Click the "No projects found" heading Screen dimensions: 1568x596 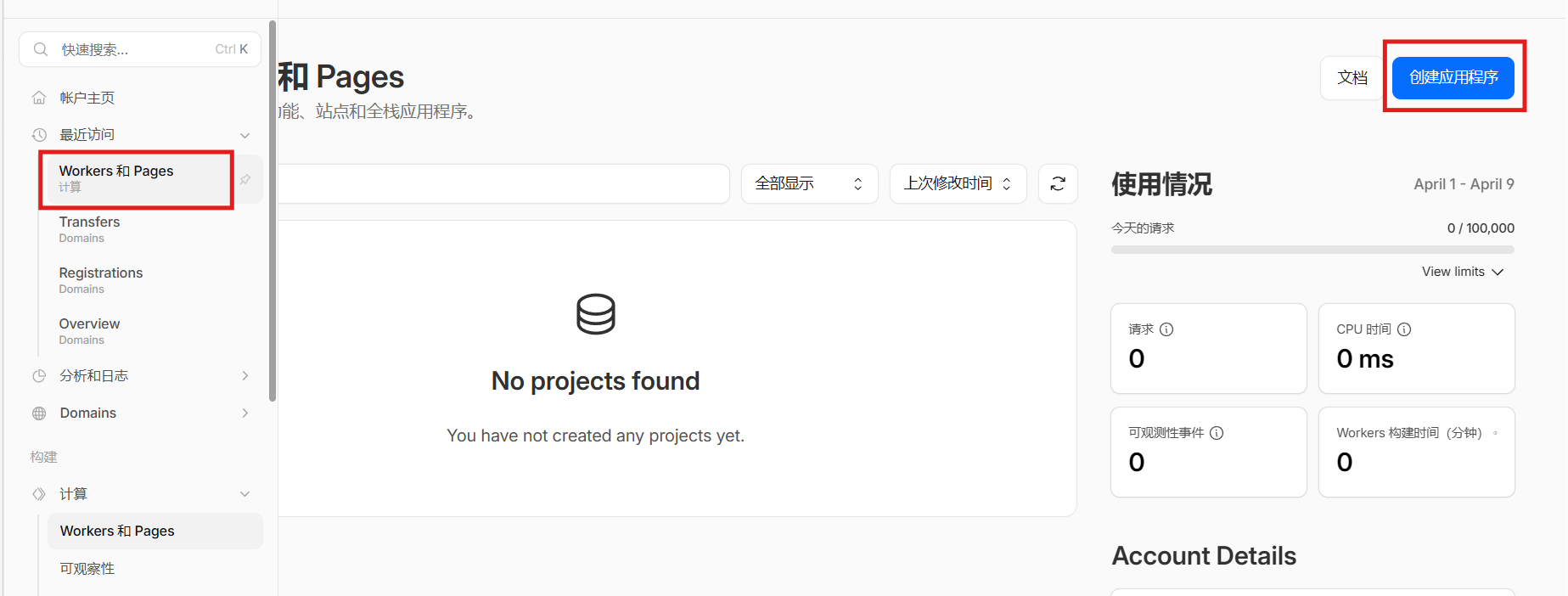(x=596, y=381)
